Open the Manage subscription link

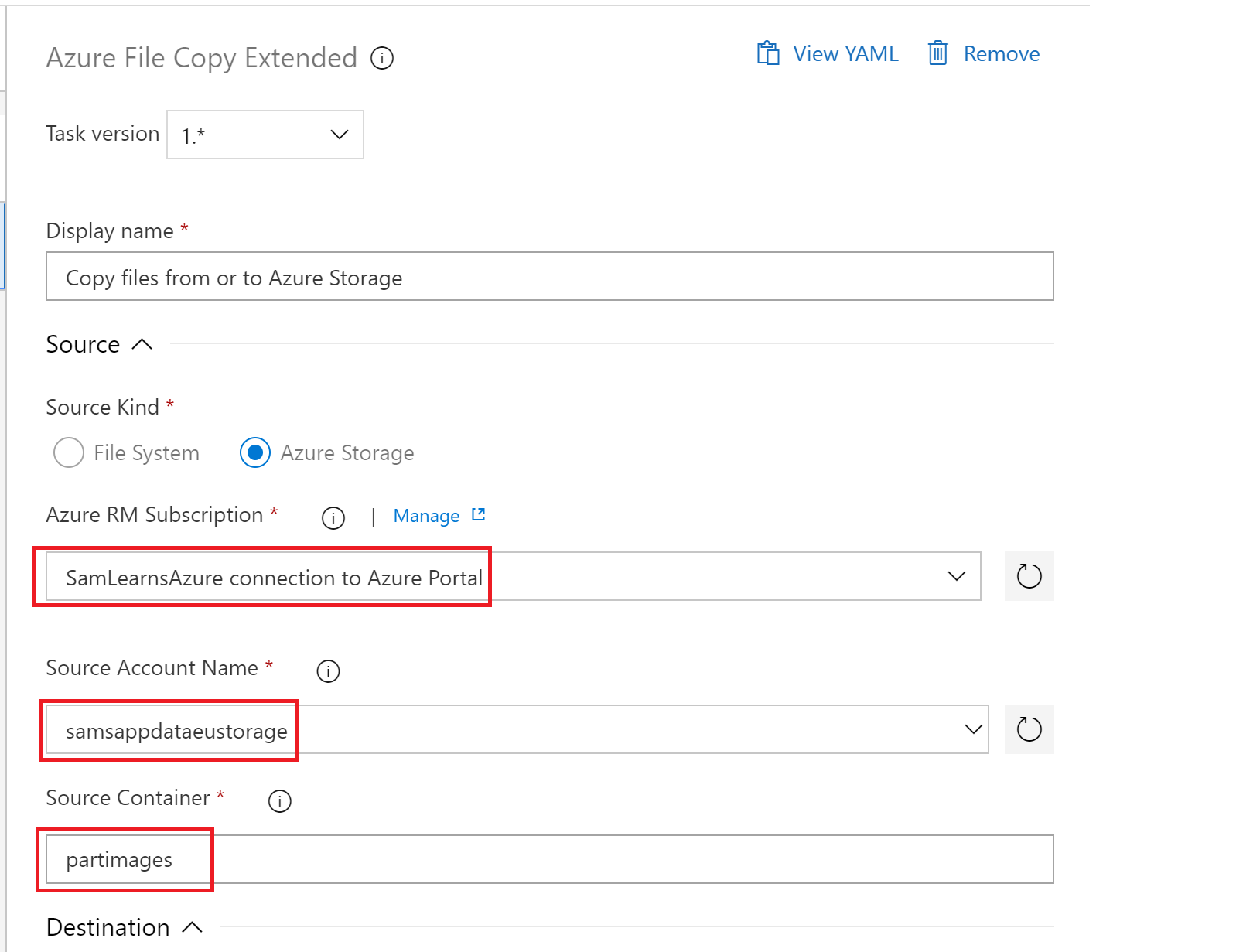pos(426,516)
